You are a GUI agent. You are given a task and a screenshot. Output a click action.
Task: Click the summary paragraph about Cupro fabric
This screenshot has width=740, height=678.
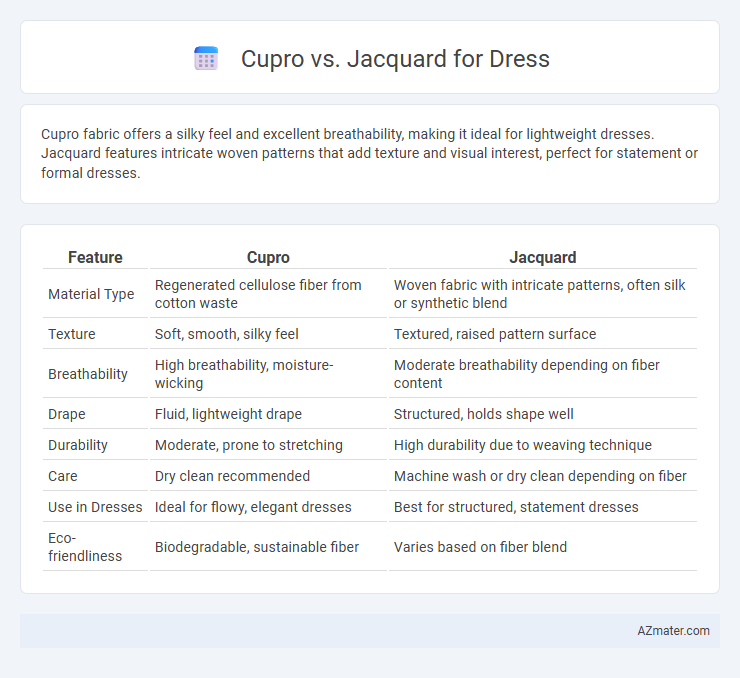pyautogui.click(x=370, y=153)
